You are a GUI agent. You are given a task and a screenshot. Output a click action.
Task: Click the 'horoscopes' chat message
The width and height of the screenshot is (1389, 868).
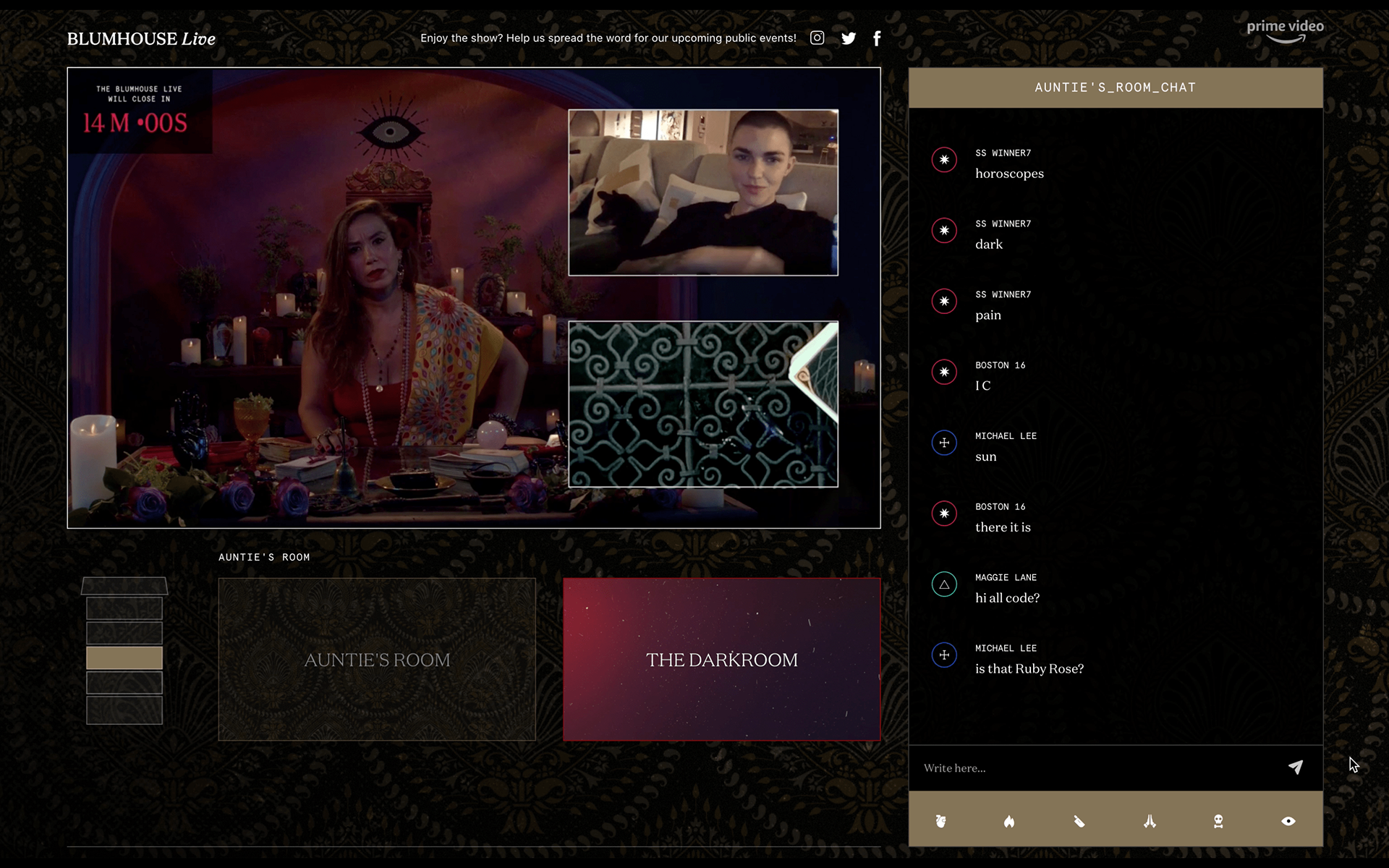[1009, 174]
